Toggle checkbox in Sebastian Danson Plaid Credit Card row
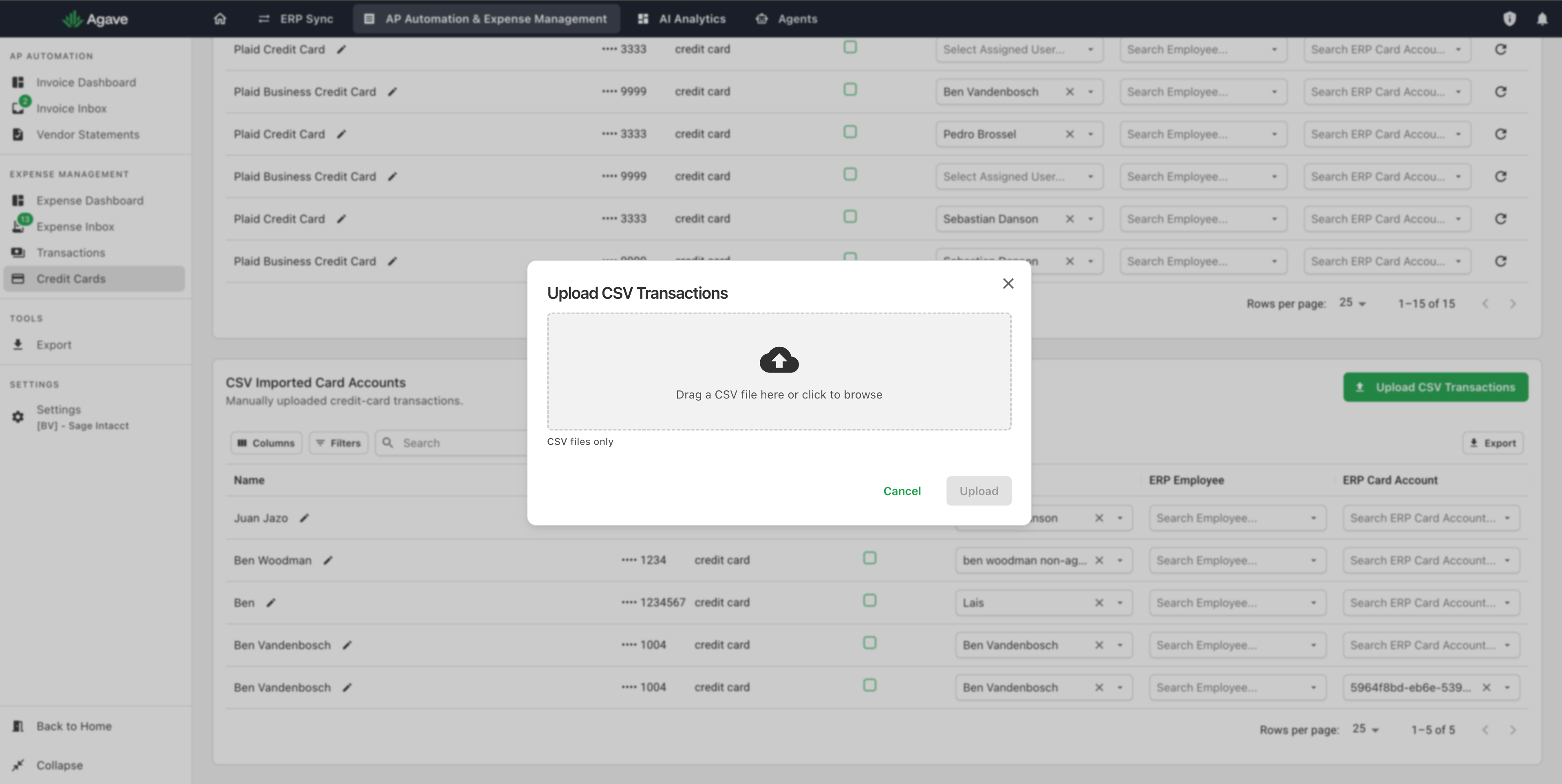This screenshot has width=1562, height=784. click(x=850, y=217)
